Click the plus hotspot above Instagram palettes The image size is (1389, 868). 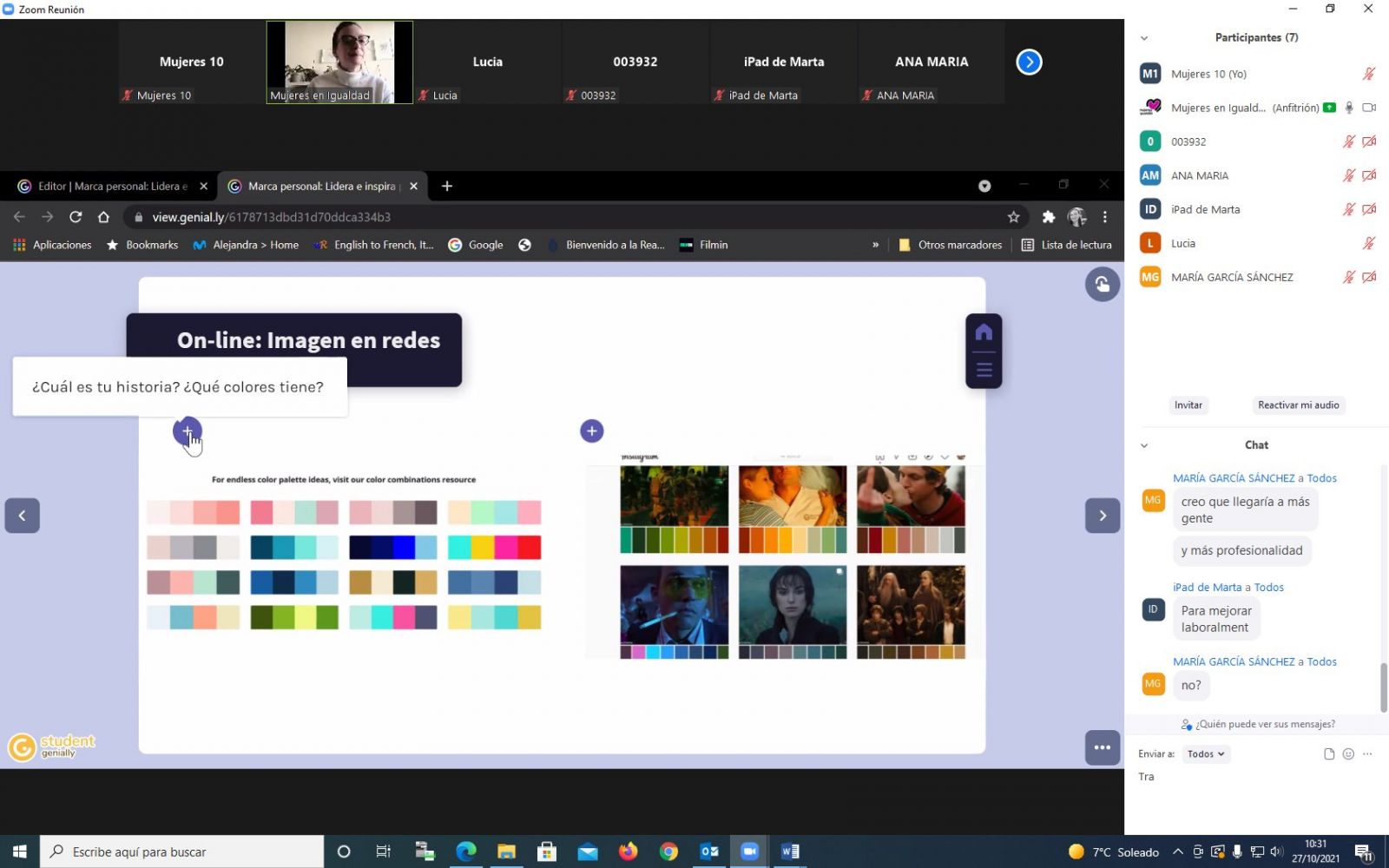[591, 431]
